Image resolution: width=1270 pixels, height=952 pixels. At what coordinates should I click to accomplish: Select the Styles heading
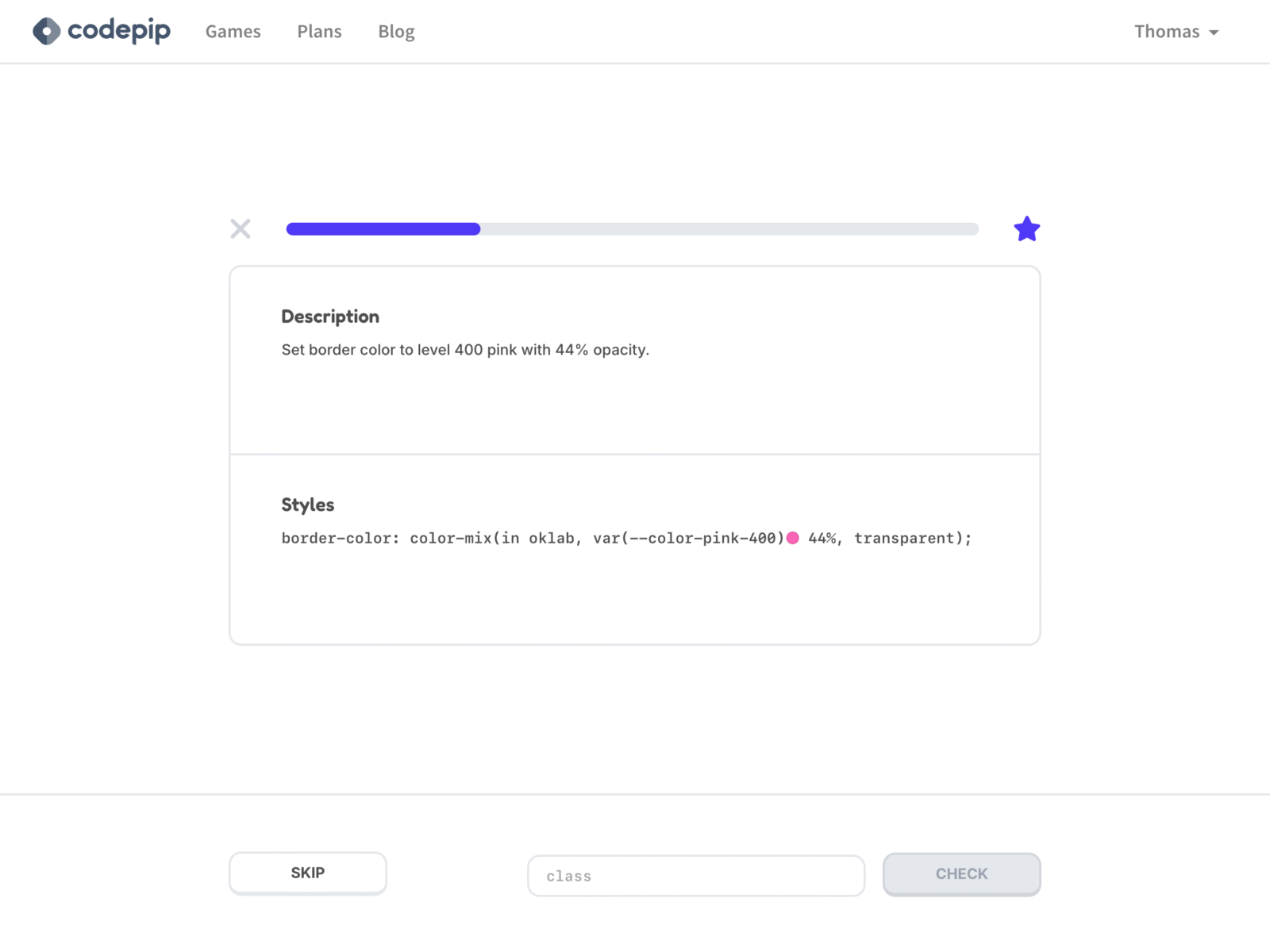tap(308, 505)
